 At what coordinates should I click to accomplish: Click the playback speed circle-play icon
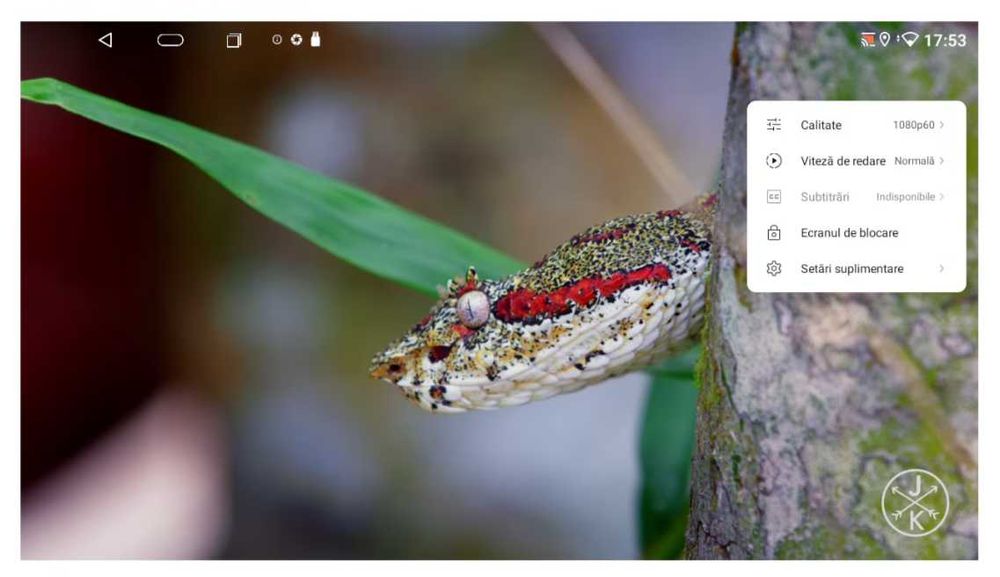point(774,161)
